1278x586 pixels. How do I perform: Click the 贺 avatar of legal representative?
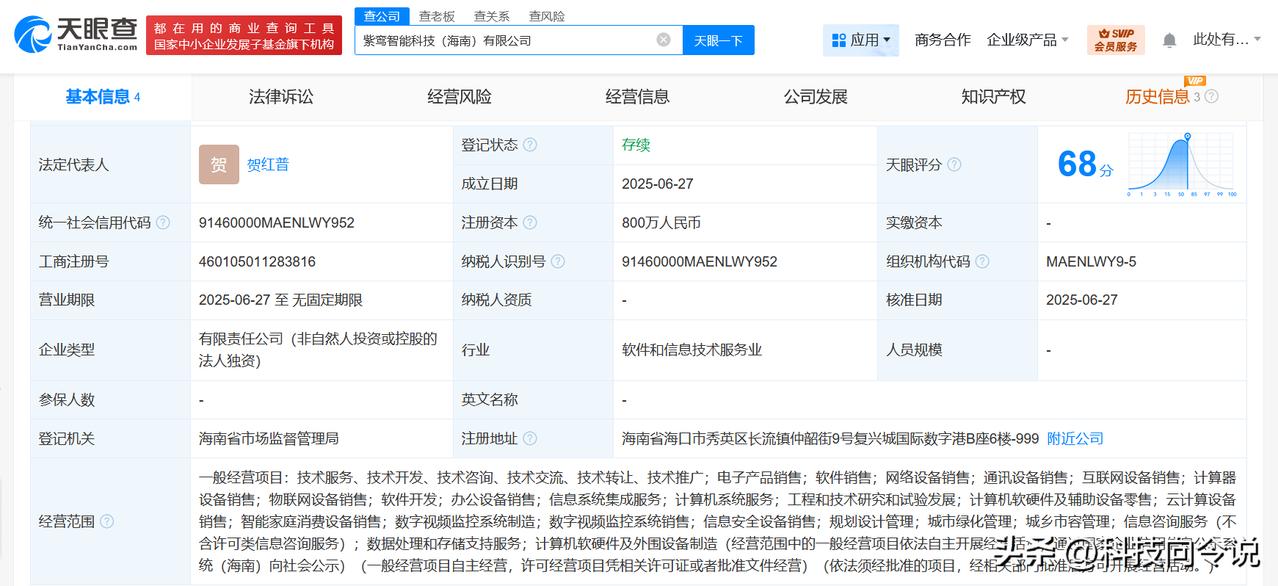(x=219, y=165)
